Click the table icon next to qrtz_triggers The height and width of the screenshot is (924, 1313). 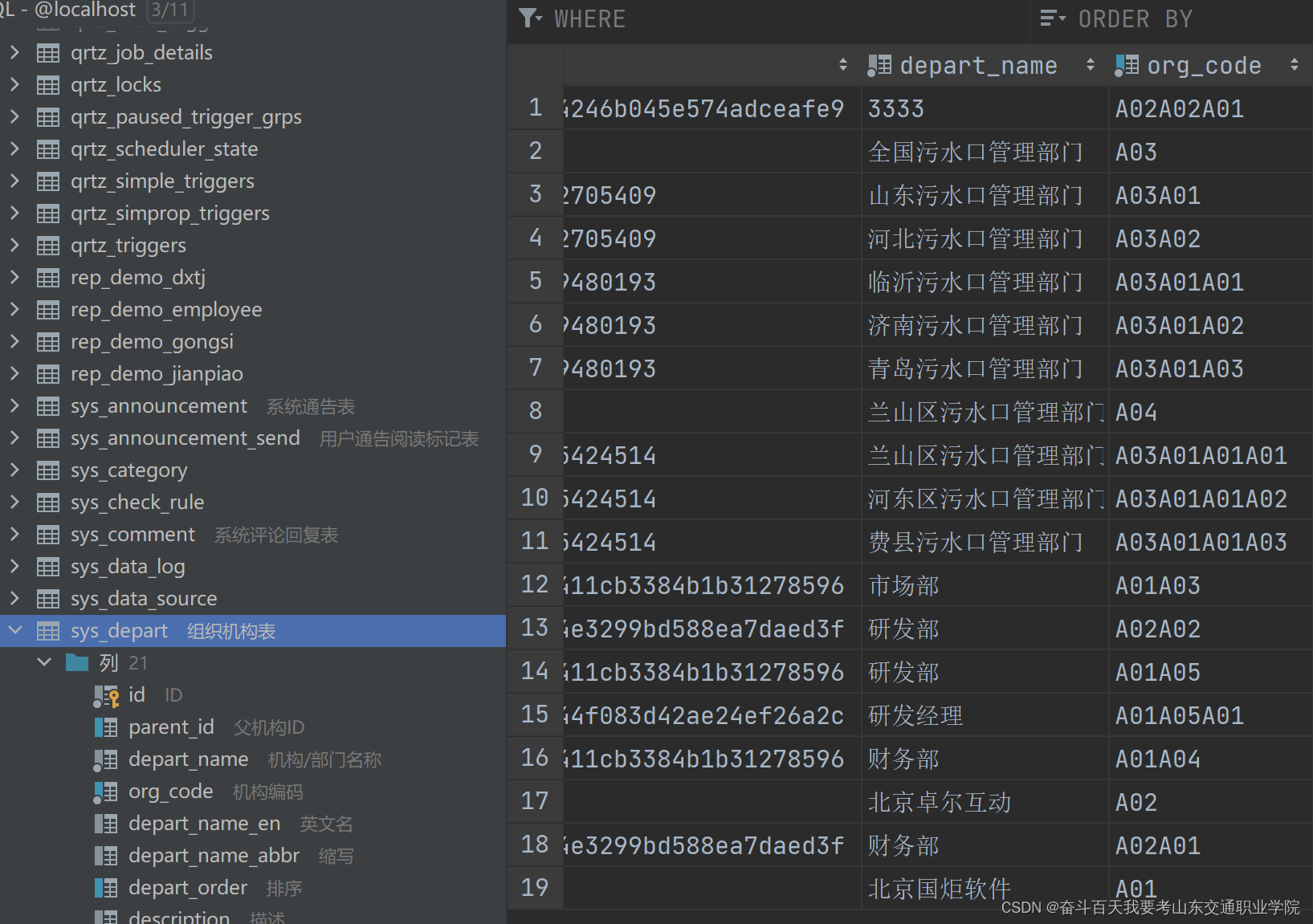[x=48, y=246]
